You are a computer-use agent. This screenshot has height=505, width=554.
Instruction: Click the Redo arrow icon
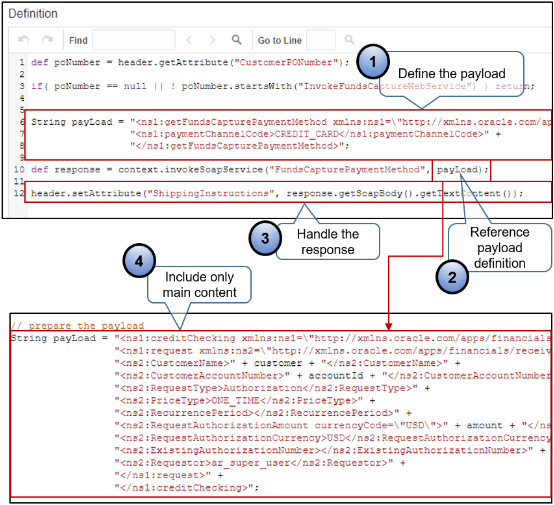coord(47,40)
